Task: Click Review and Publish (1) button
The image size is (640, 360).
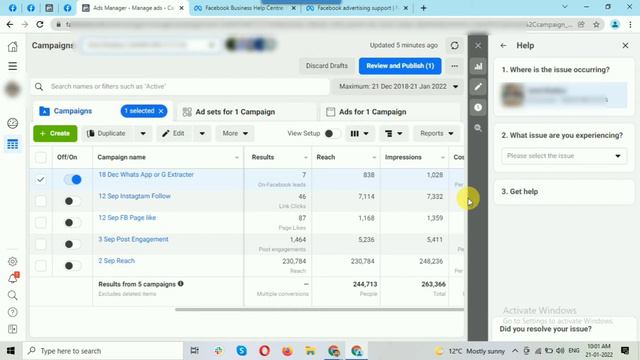Action: pyautogui.click(x=400, y=66)
